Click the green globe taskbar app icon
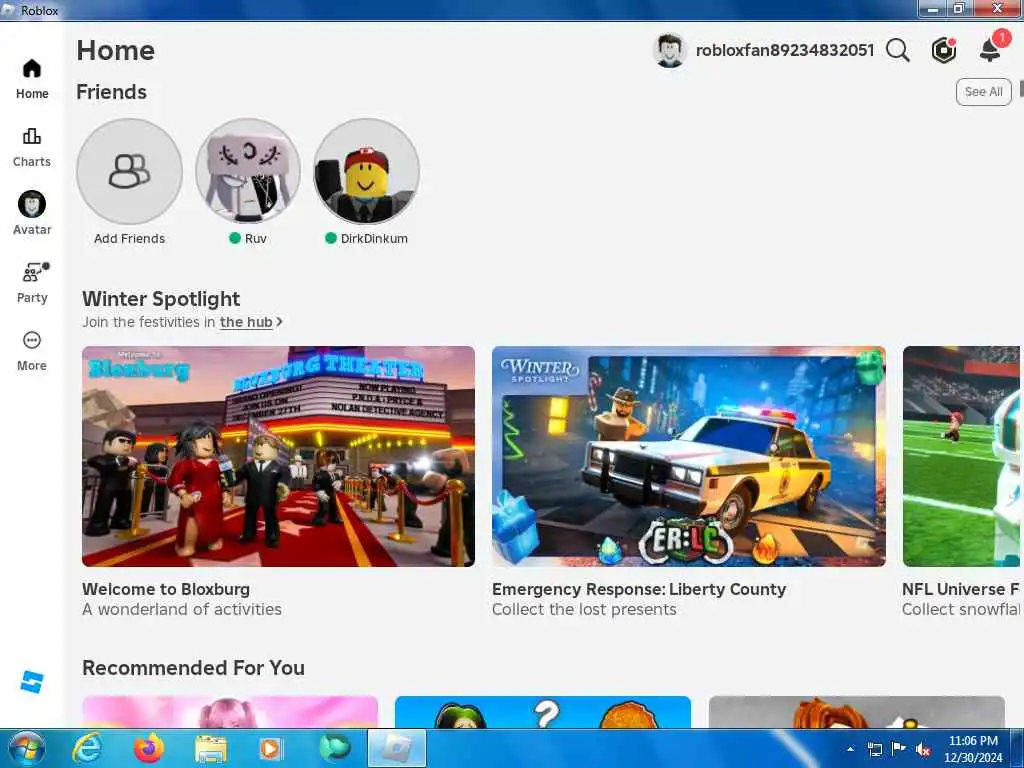 click(x=335, y=748)
